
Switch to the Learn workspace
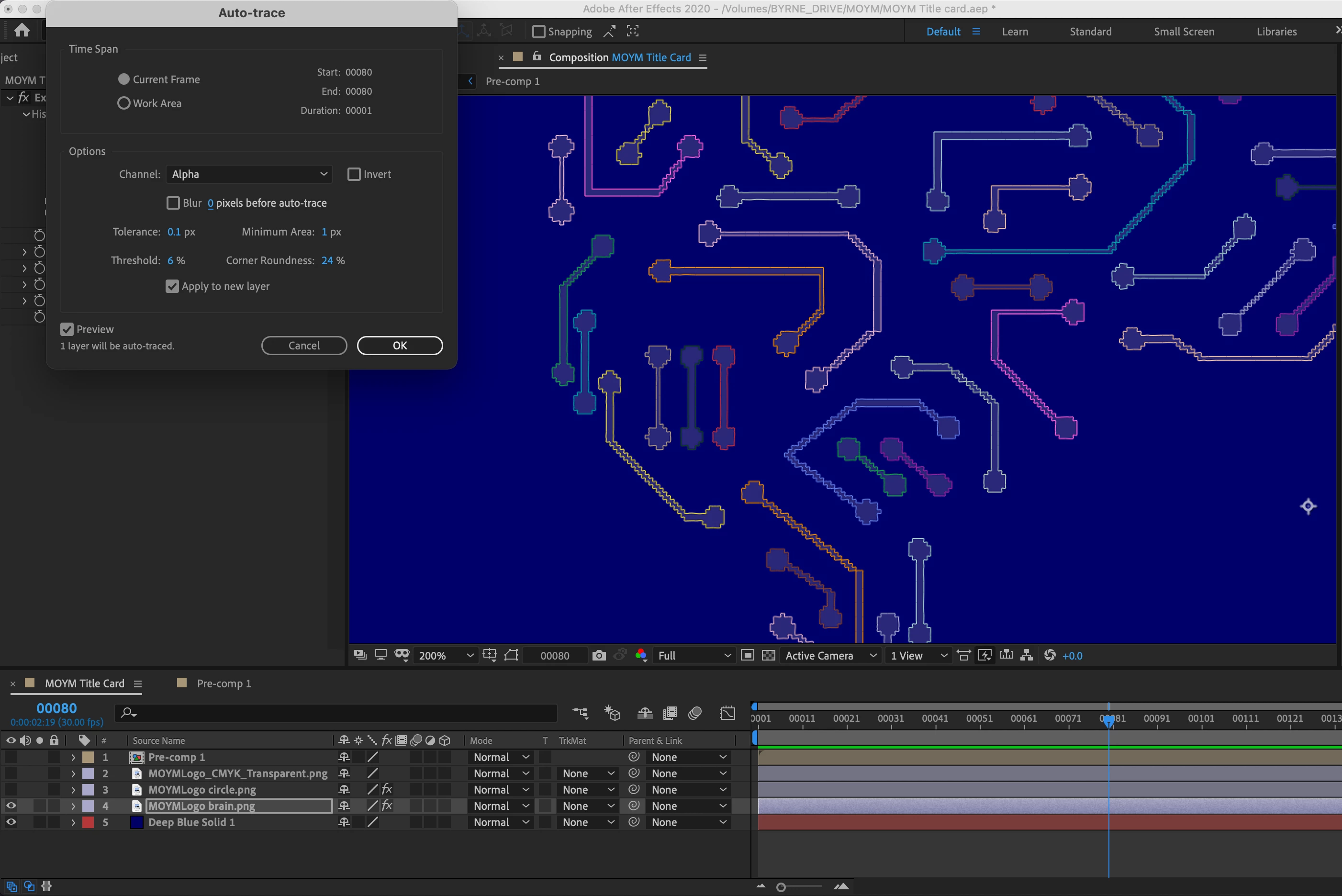point(1015,32)
